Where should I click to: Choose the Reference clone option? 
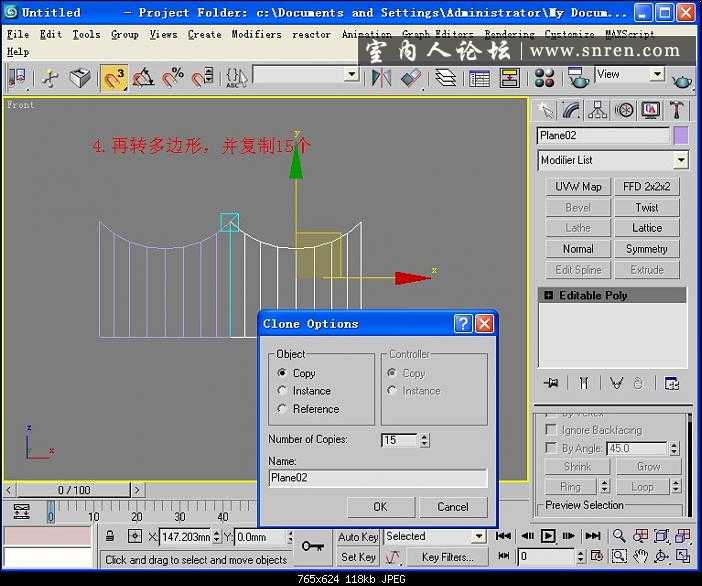point(283,409)
